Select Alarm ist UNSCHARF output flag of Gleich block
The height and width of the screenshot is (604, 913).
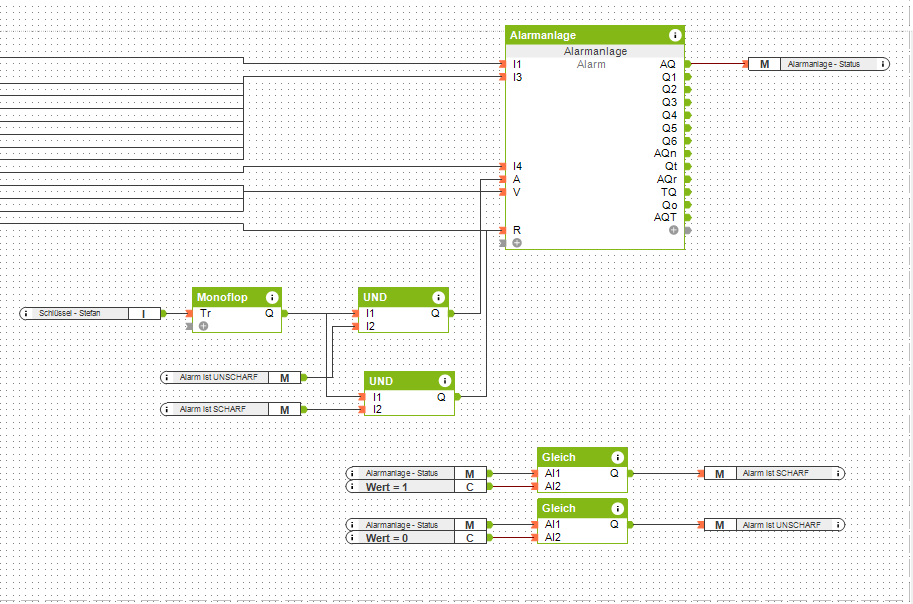(774, 525)
